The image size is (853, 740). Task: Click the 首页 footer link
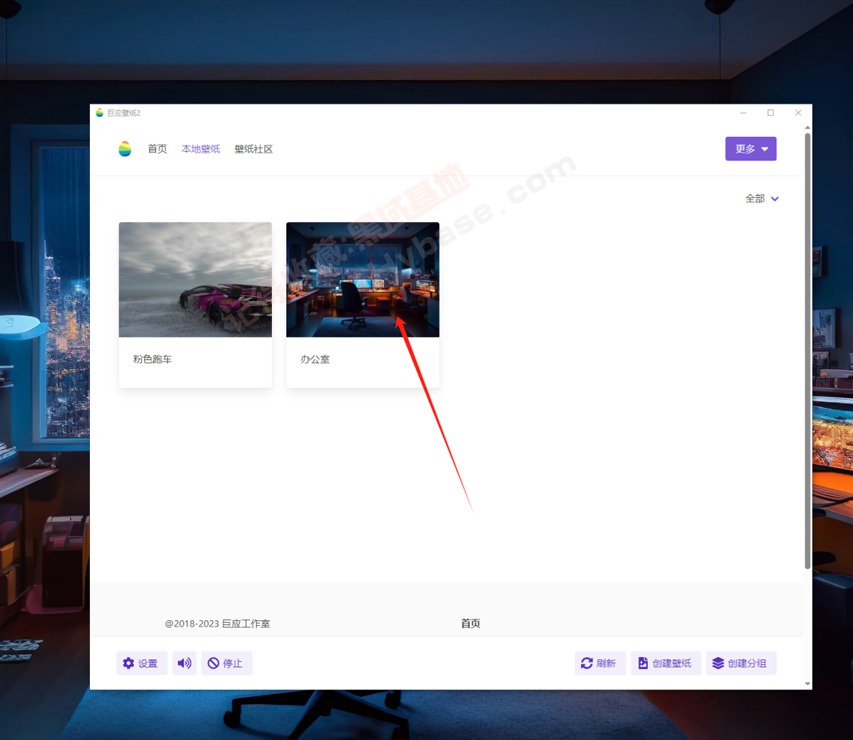471,624
